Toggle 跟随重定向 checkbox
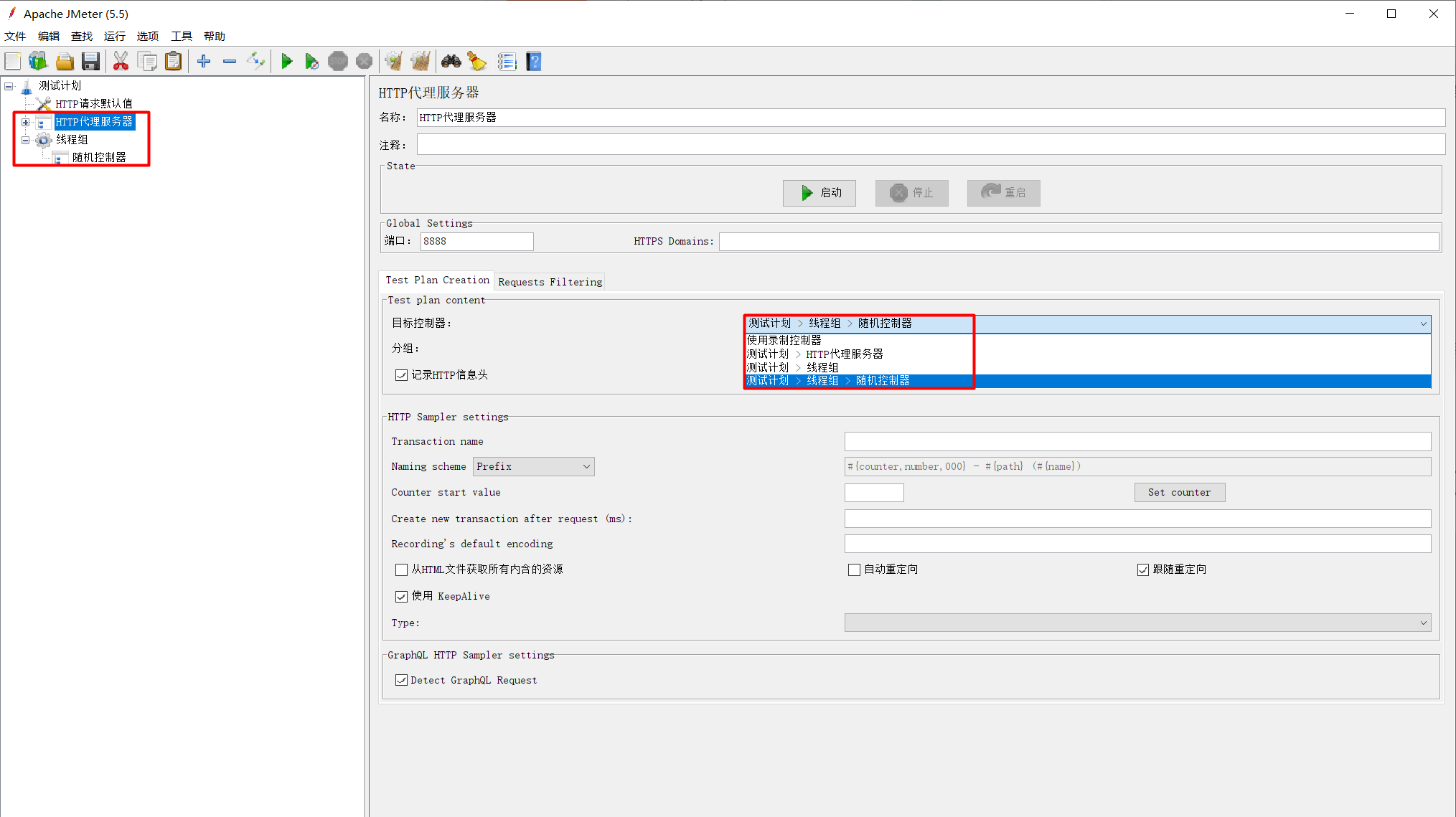The width and height of the screenshot is (1456, 817). pyautogui.click(x=1143, y=570)
